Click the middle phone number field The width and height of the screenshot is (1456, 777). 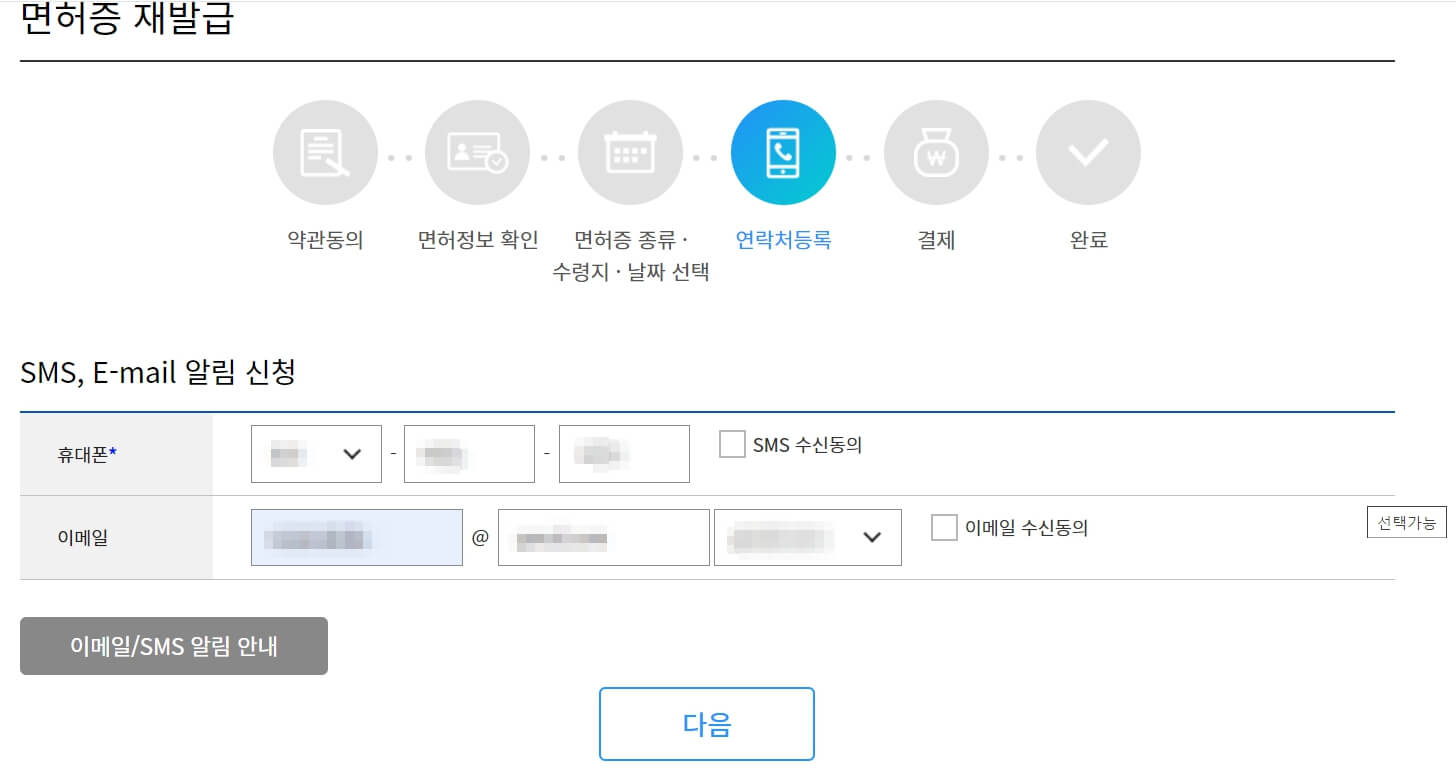[469, 454]
